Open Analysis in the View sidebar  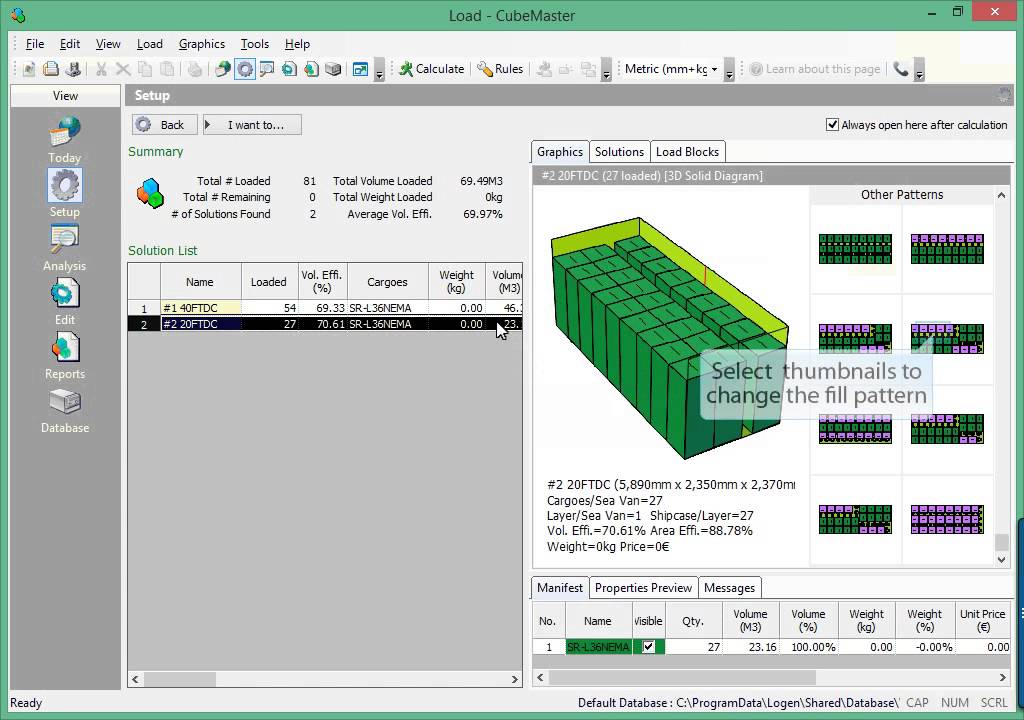pos(65,248)
